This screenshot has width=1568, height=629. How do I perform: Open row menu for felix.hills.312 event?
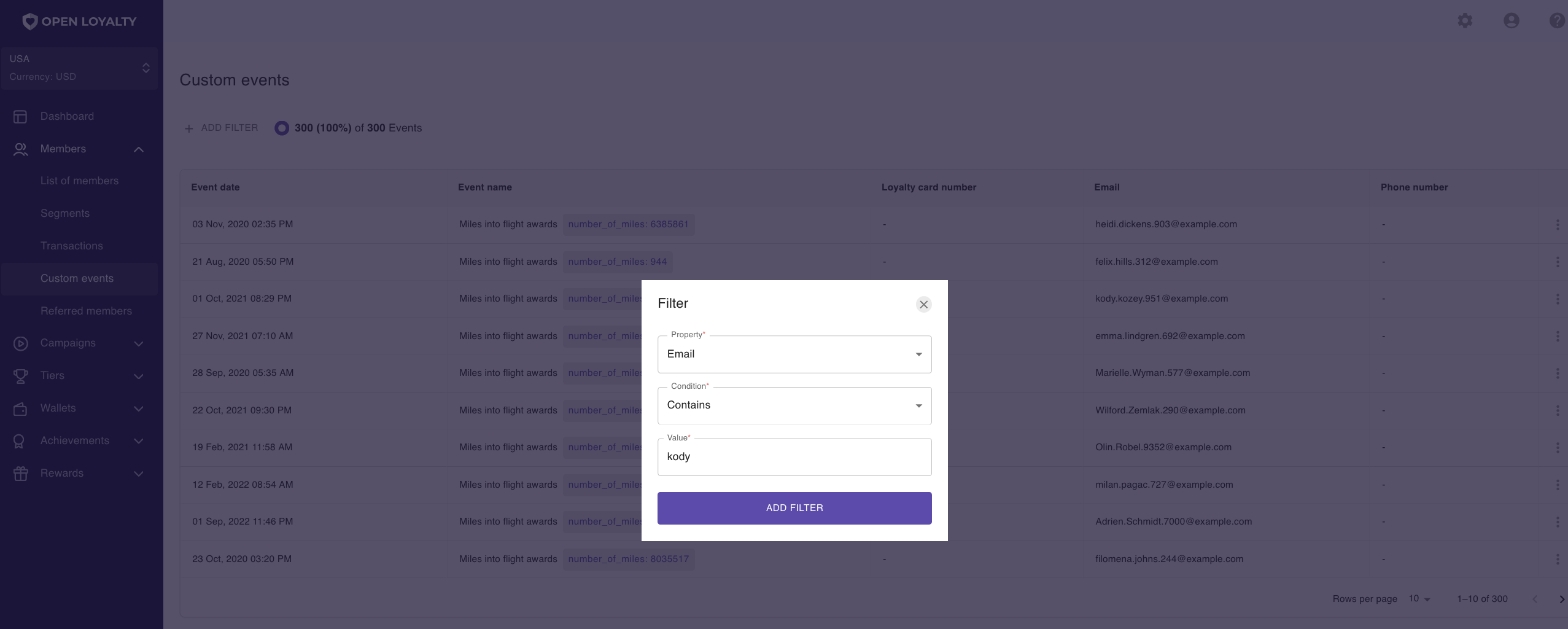point(1558,262)
